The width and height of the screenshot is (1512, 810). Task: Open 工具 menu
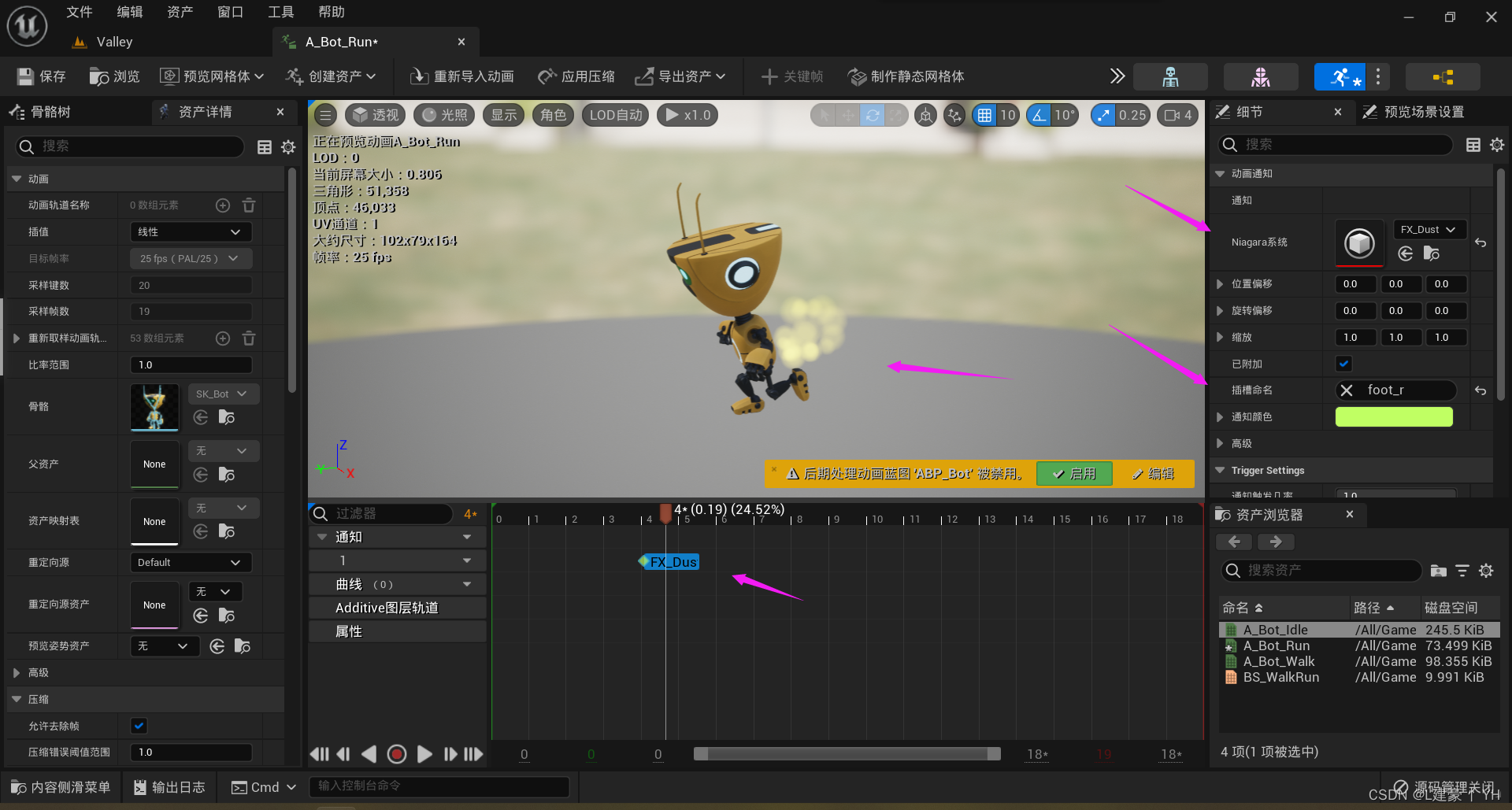click(x=281, y=12)
